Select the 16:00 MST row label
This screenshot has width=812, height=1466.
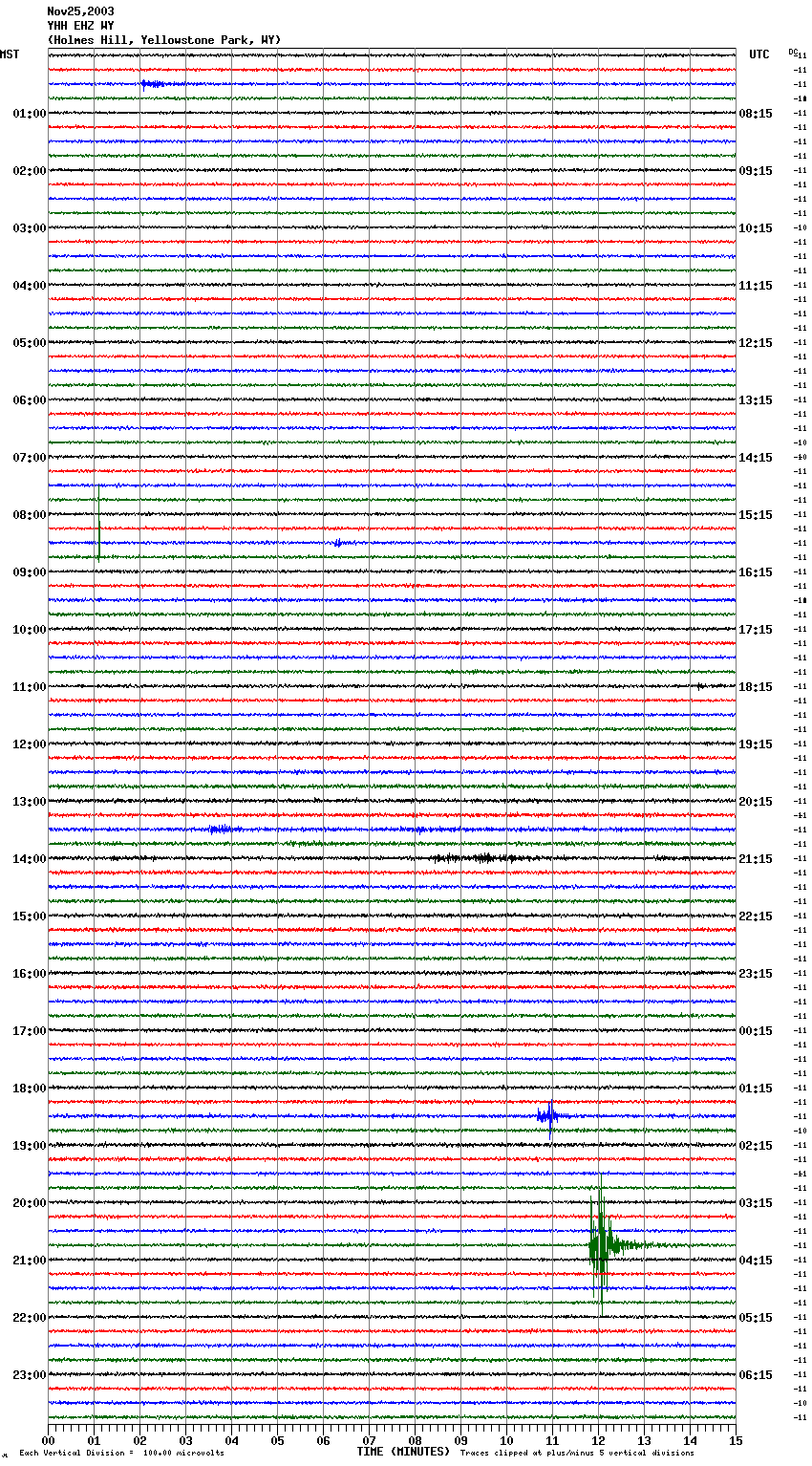tap(30, 974)
